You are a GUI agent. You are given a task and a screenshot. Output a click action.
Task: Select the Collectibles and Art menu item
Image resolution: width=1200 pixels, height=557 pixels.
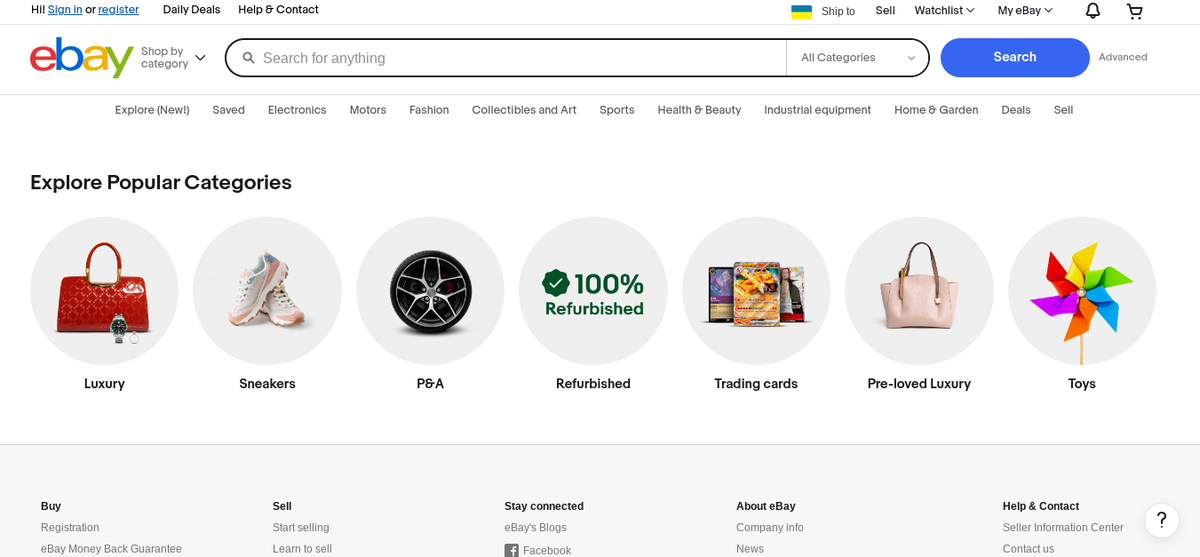pyautogui.click(x=524, y=110)
